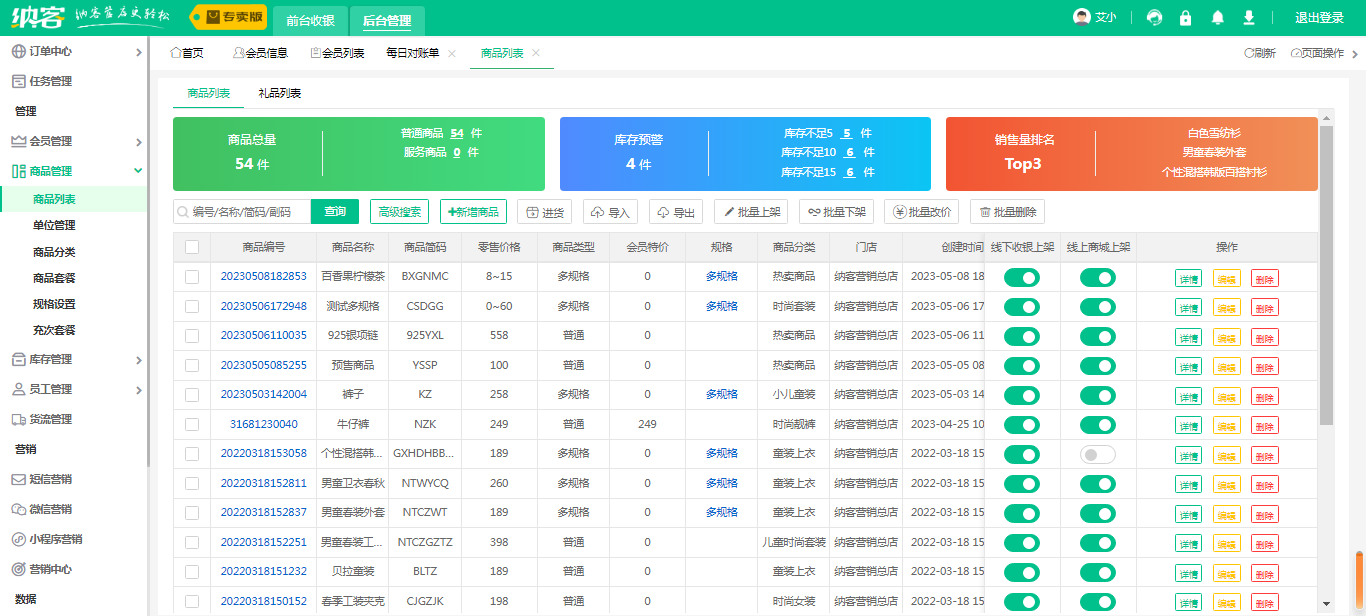This screenshot has height=616, width=1366.
Task: Click the download icon in header
Action: [1249, 18]
